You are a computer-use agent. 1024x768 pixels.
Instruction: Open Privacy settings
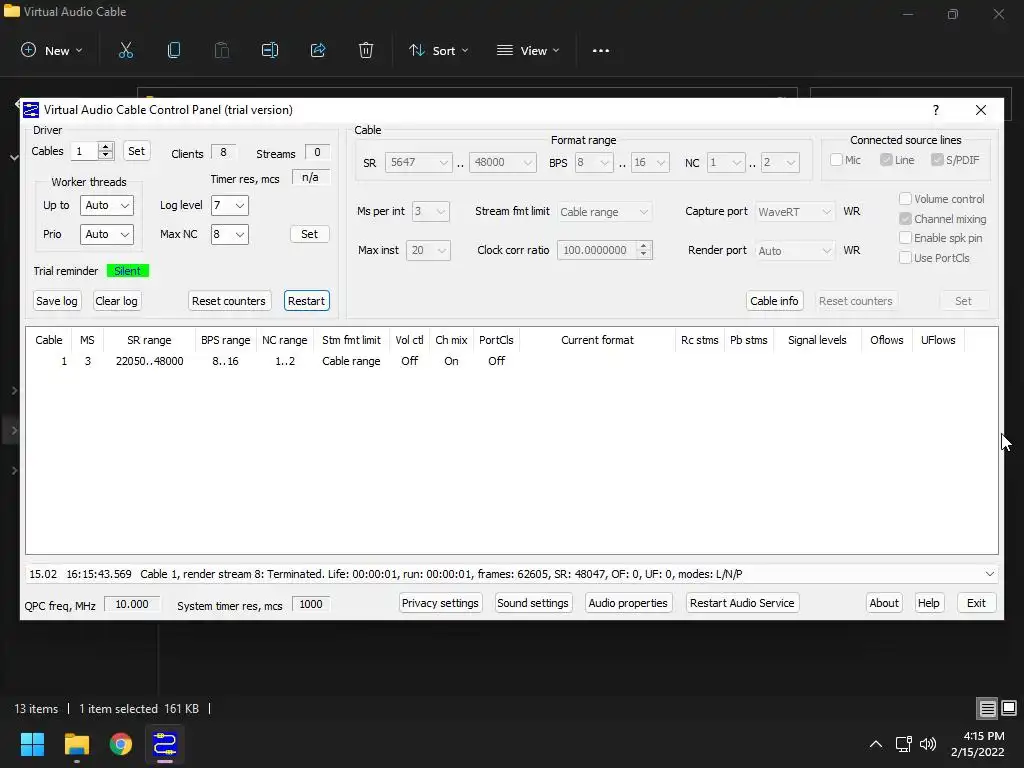click(x=440, y=603)
